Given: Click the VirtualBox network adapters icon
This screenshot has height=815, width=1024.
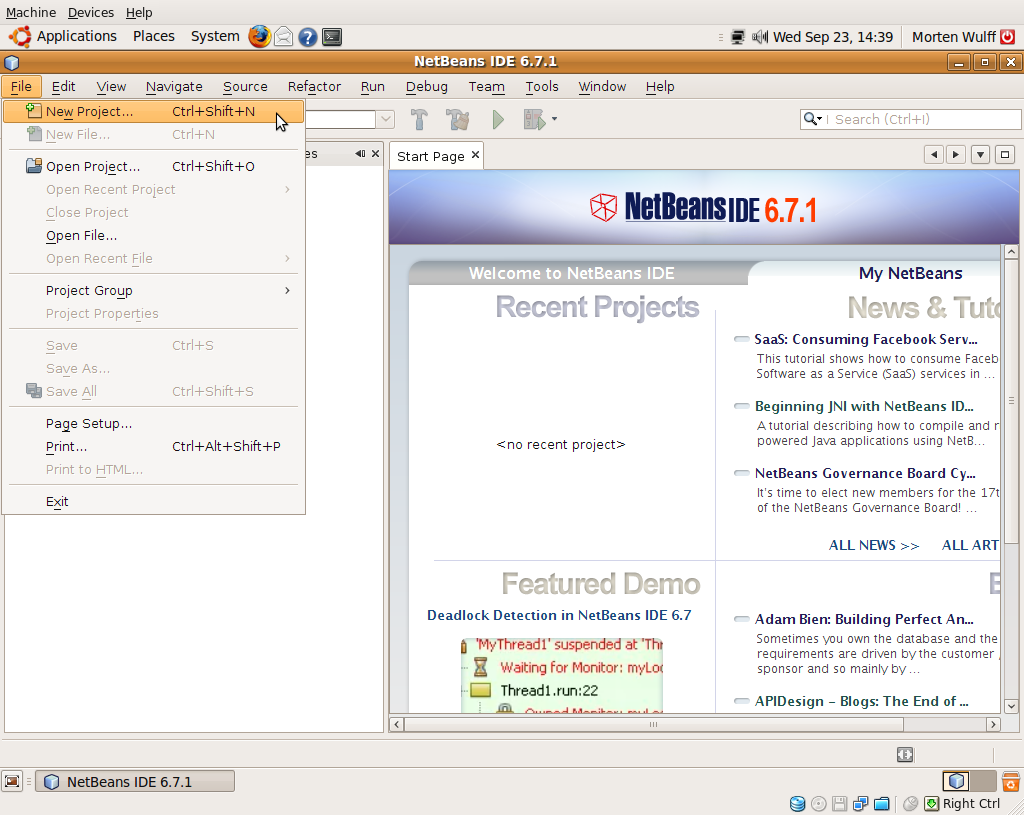Looking at the screenshot, I should click(x=860, y=804).
